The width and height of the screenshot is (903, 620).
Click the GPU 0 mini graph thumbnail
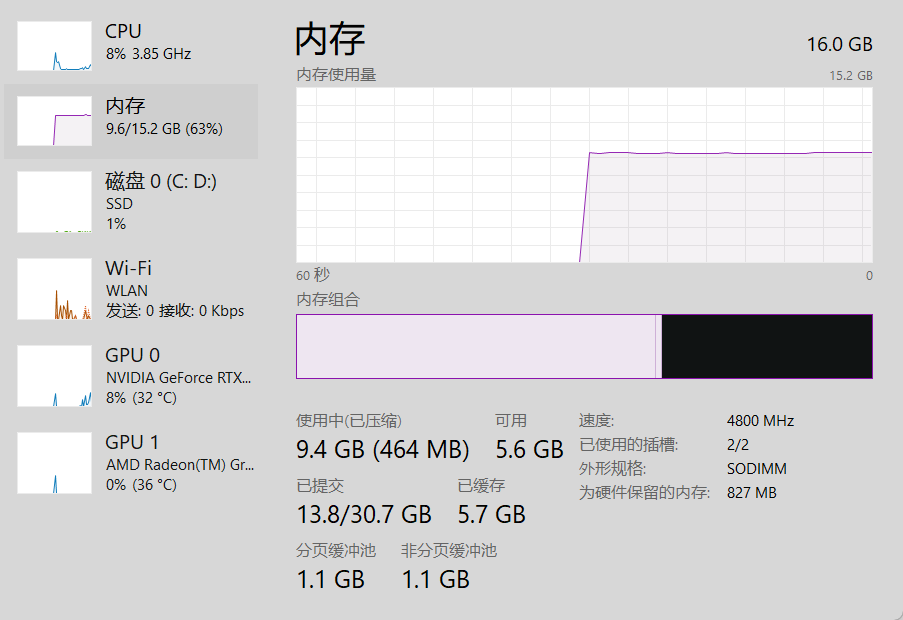pyautogui.click(x=54, y=376)
